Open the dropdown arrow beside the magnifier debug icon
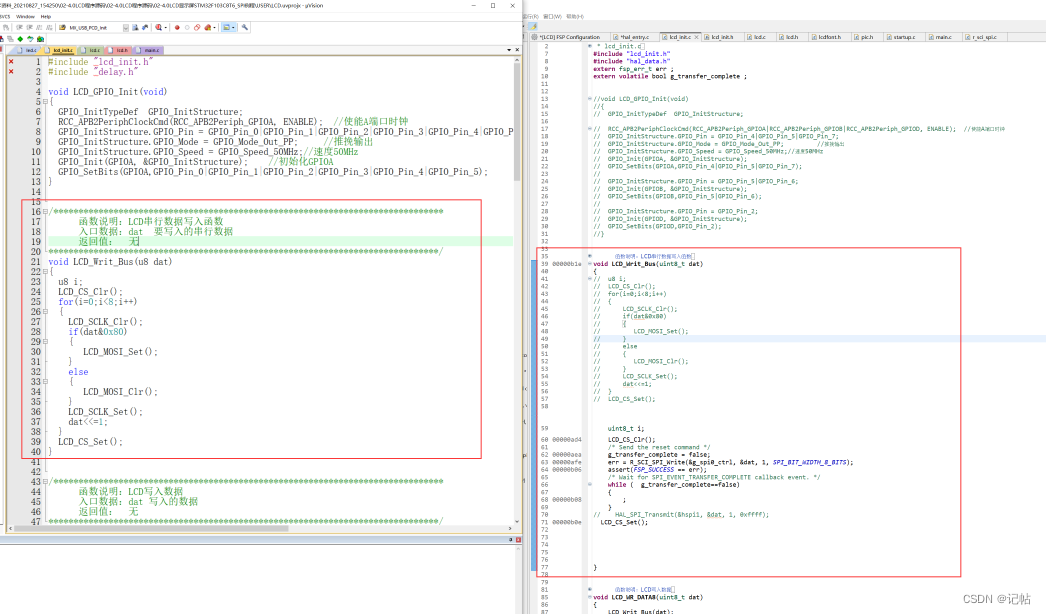This screenshot has height=614, width=1046. point(165,27)
